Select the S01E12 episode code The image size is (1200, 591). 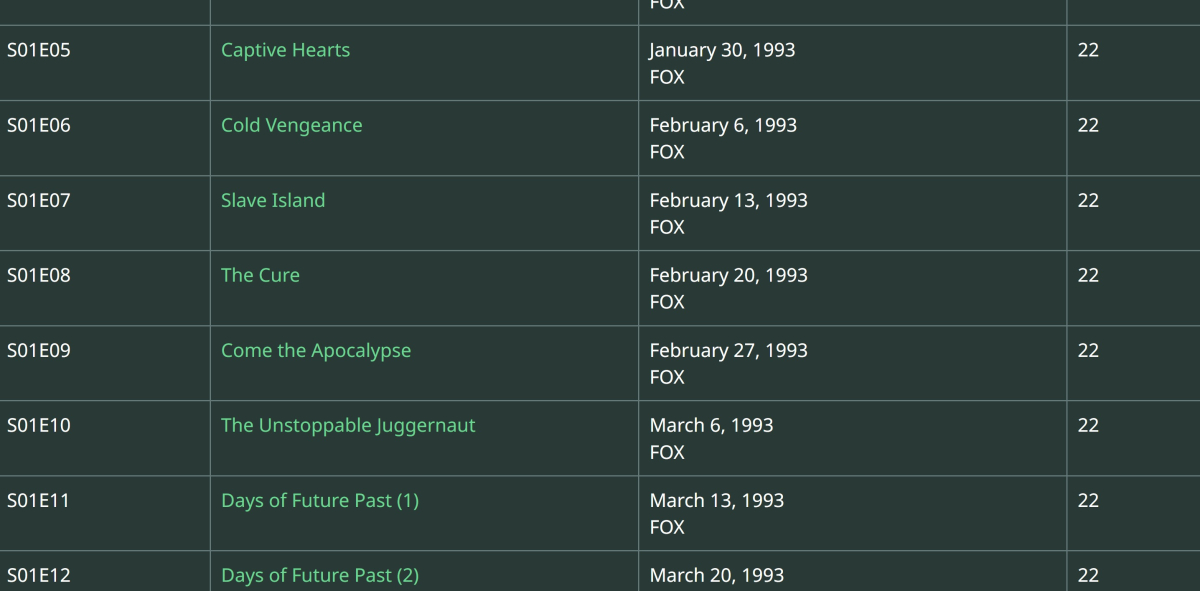39,575
